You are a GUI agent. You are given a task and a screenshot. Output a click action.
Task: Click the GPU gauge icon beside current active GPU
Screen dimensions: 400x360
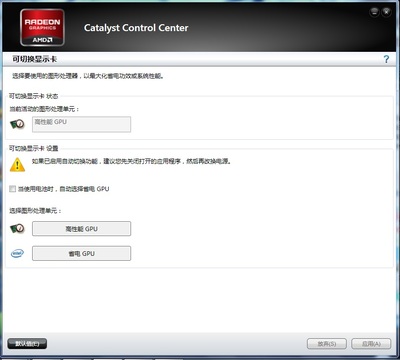(17, 124)
